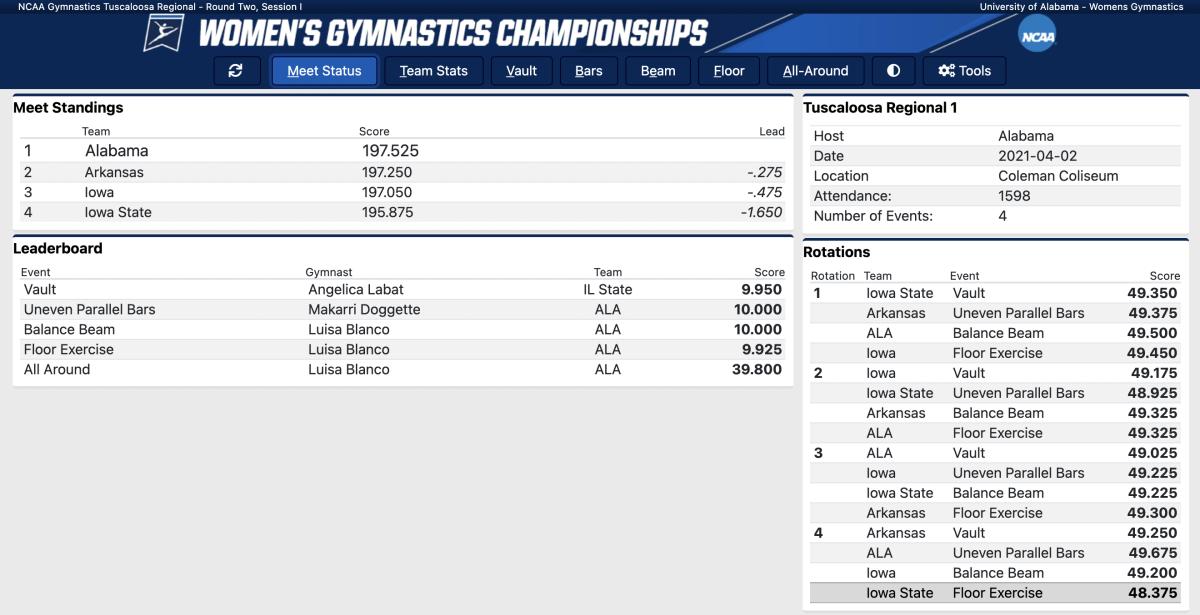Select the highlighted Iowa State Floor Exercise rotation
Screen dimensions: 1200x615
(997, 593)
